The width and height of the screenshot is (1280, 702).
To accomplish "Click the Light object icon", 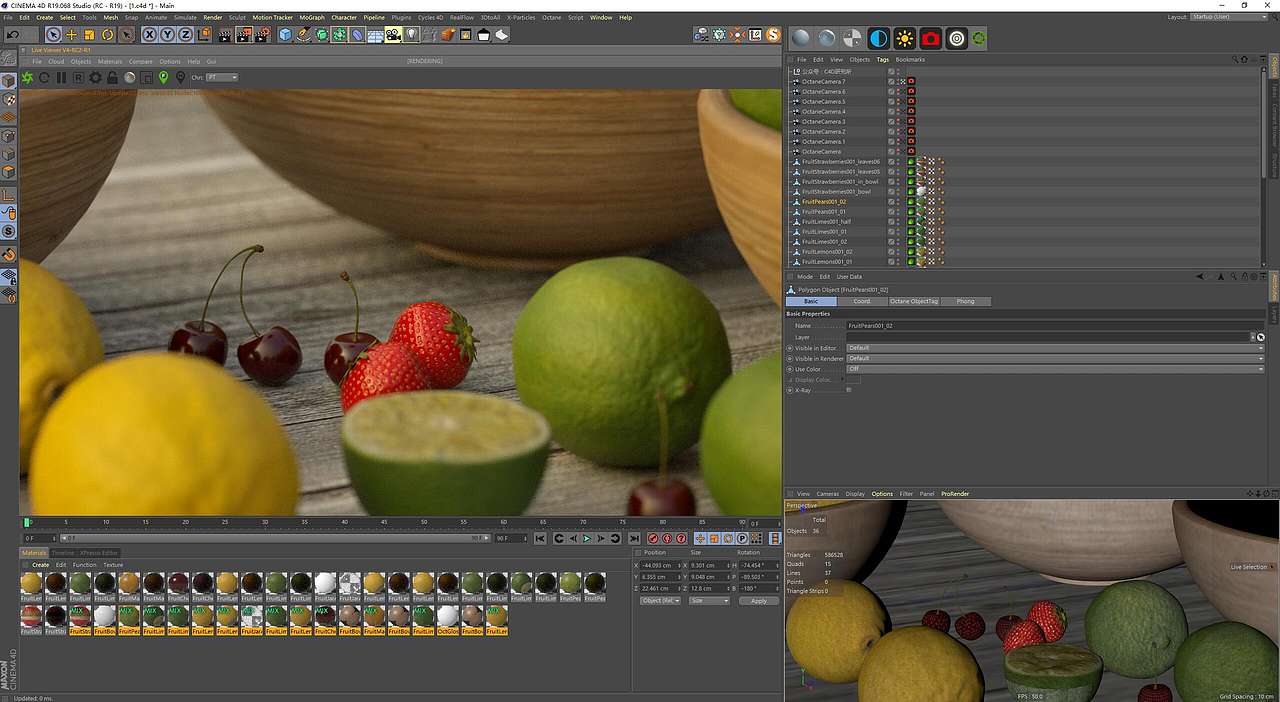I will coord(411,35).
